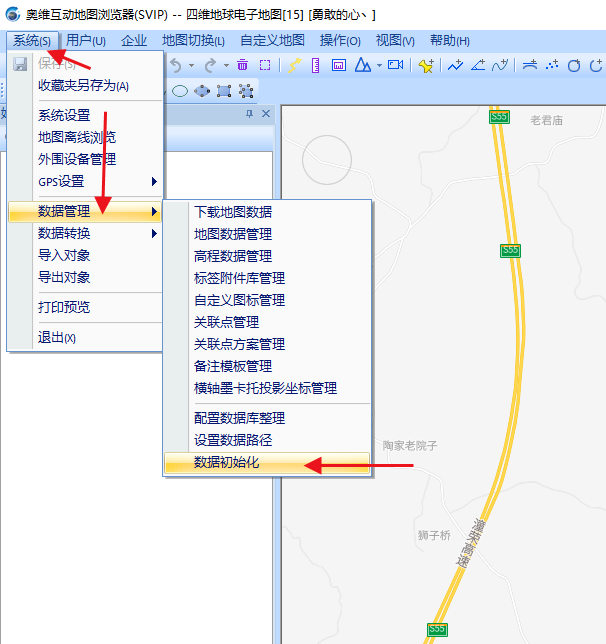606x644 pixels.
Task: Open the 帮助(H) menu
Action: (x=450, y=41)
